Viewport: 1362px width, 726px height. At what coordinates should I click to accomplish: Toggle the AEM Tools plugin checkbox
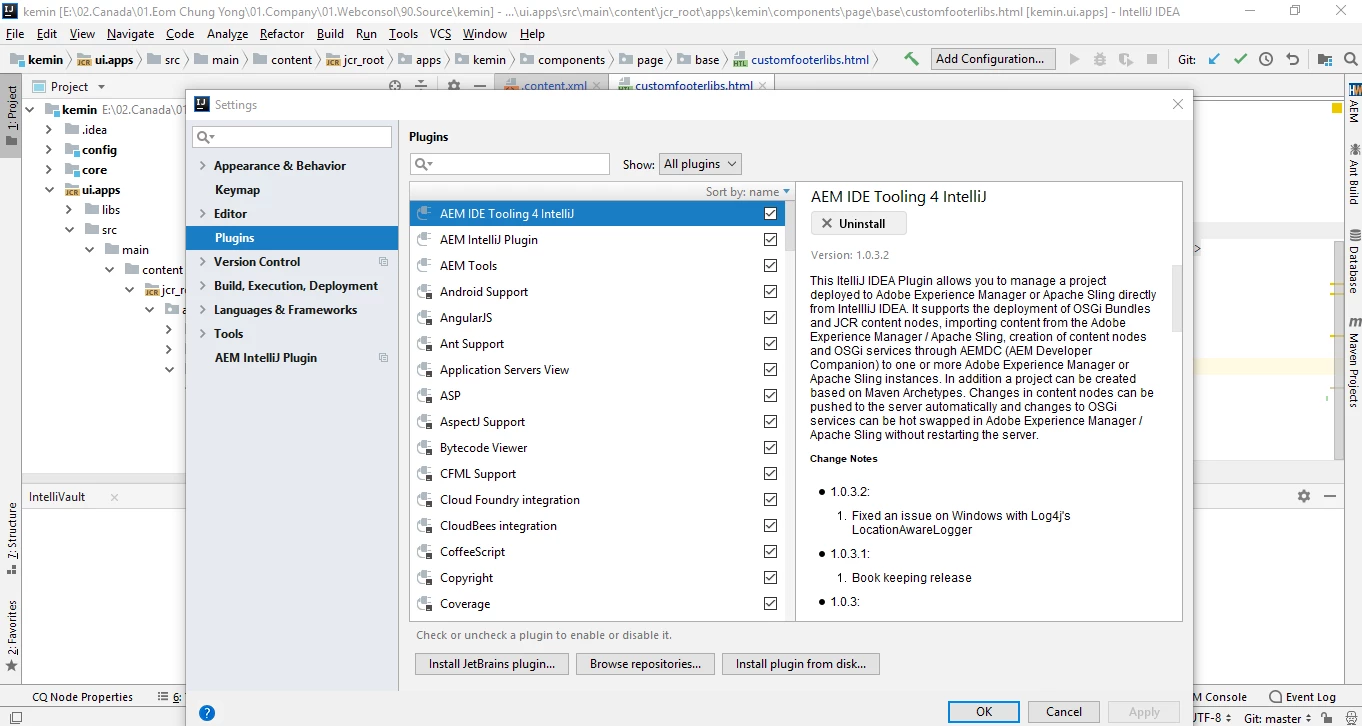[x=770, y=266]
